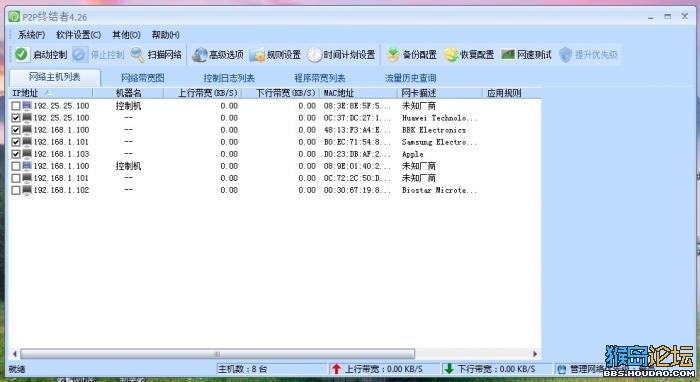Click the 备份配置 backup icon
The width and height of the screenshot is (700, 382).
393,54
